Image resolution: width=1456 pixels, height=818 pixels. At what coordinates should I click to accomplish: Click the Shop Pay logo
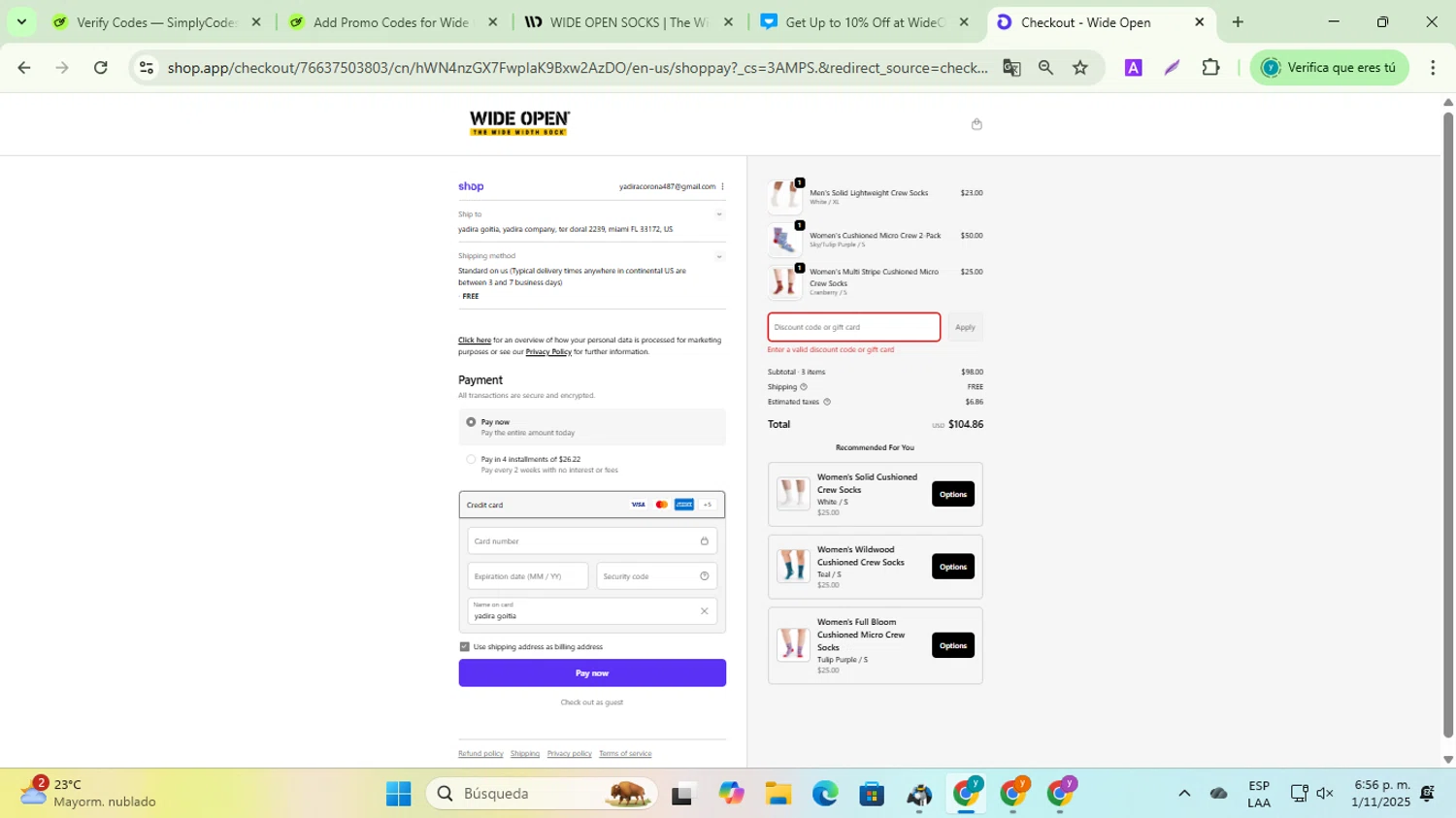[471, 186]
